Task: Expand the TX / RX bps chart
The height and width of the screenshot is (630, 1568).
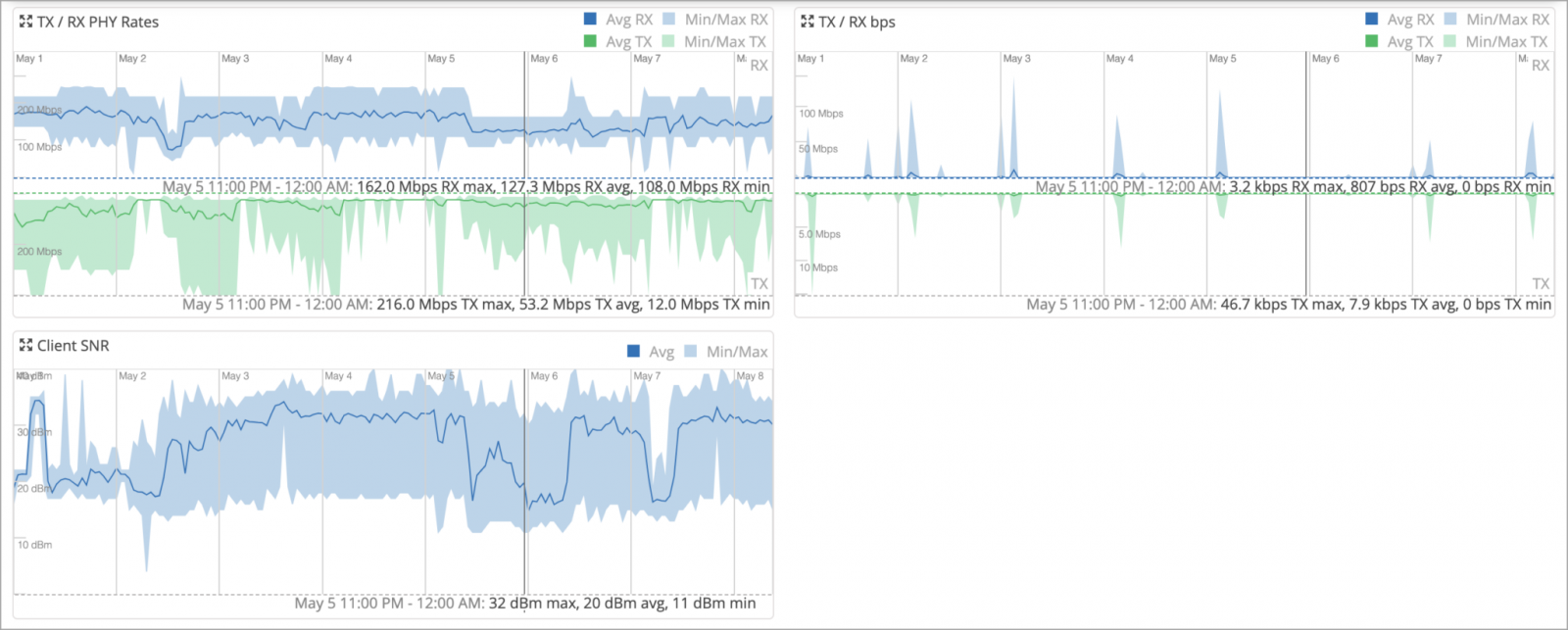Action: (807, 22)
